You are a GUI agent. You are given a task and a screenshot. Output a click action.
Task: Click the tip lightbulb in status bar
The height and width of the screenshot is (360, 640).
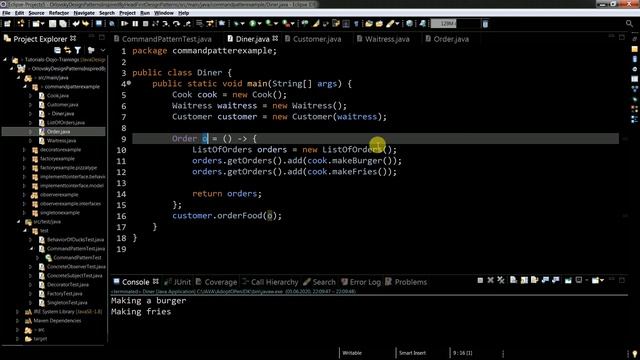point(635,353)
